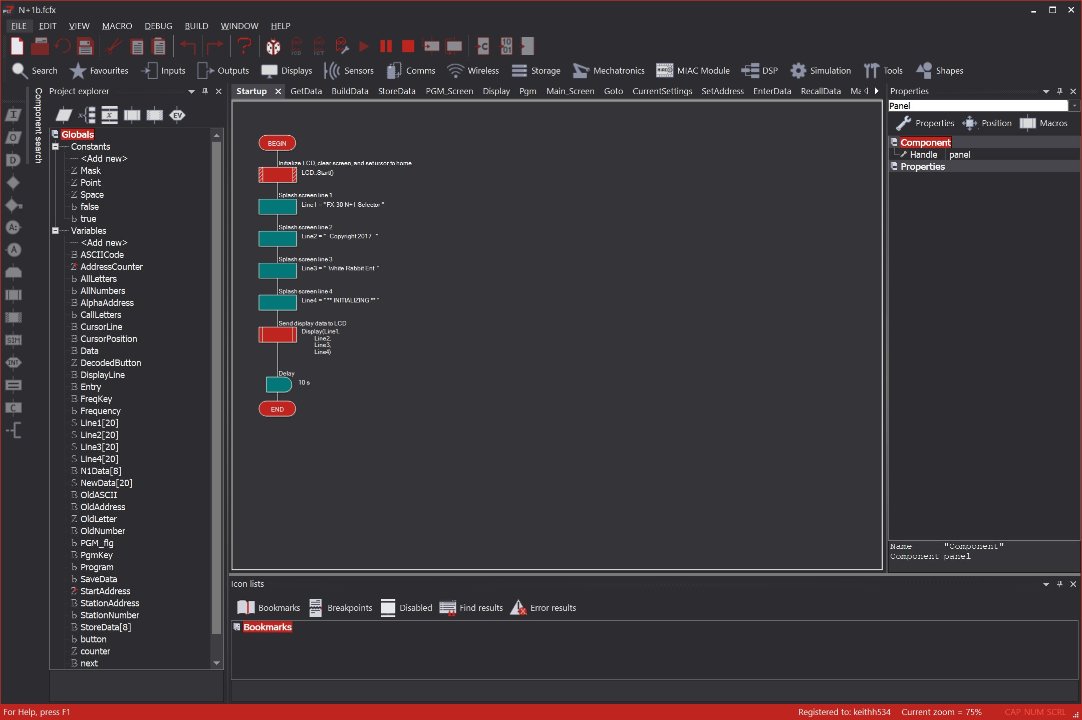Screen dimensions: 1082x720
Task: Show the Breakpoints icon list
Action: [341, 607]
